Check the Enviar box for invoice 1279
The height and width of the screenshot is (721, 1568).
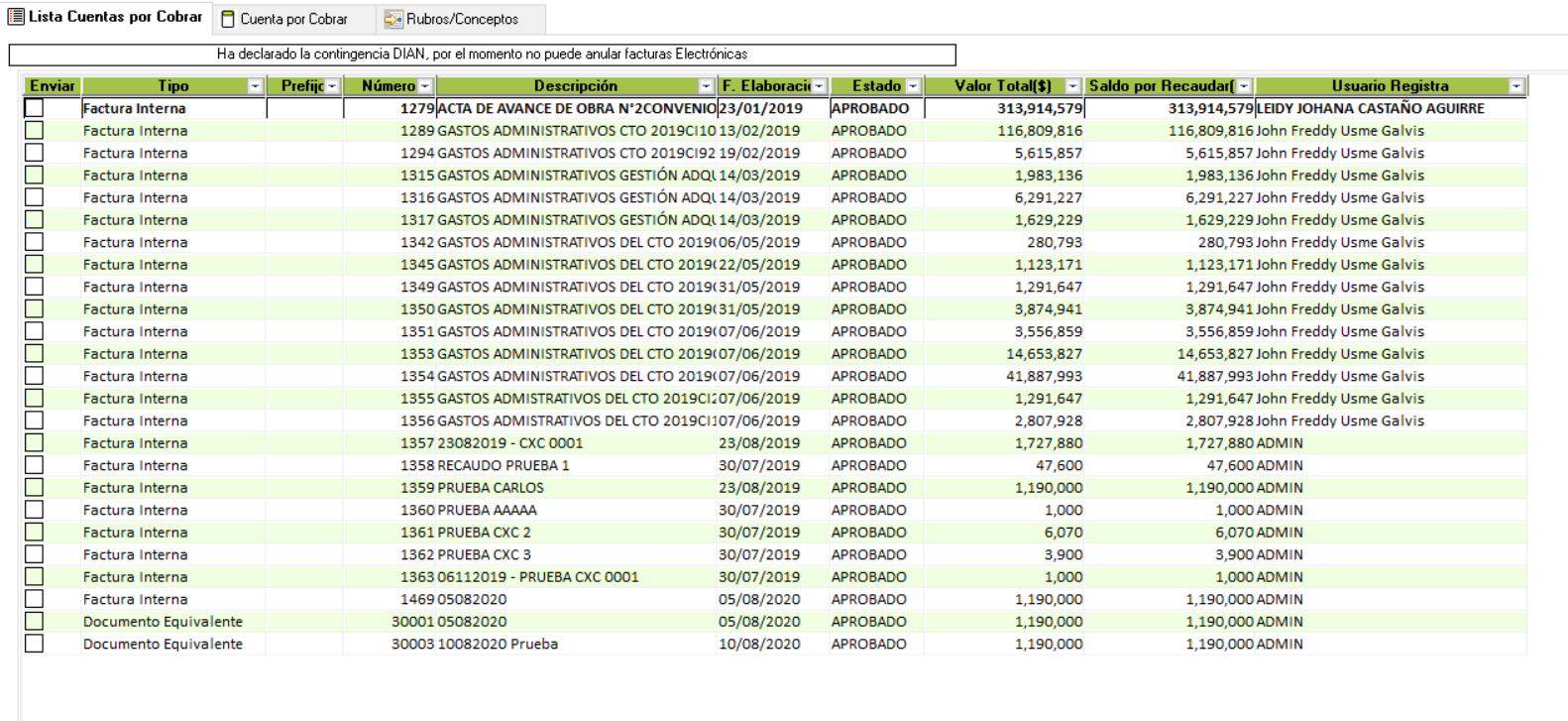[x=35, y=108]
